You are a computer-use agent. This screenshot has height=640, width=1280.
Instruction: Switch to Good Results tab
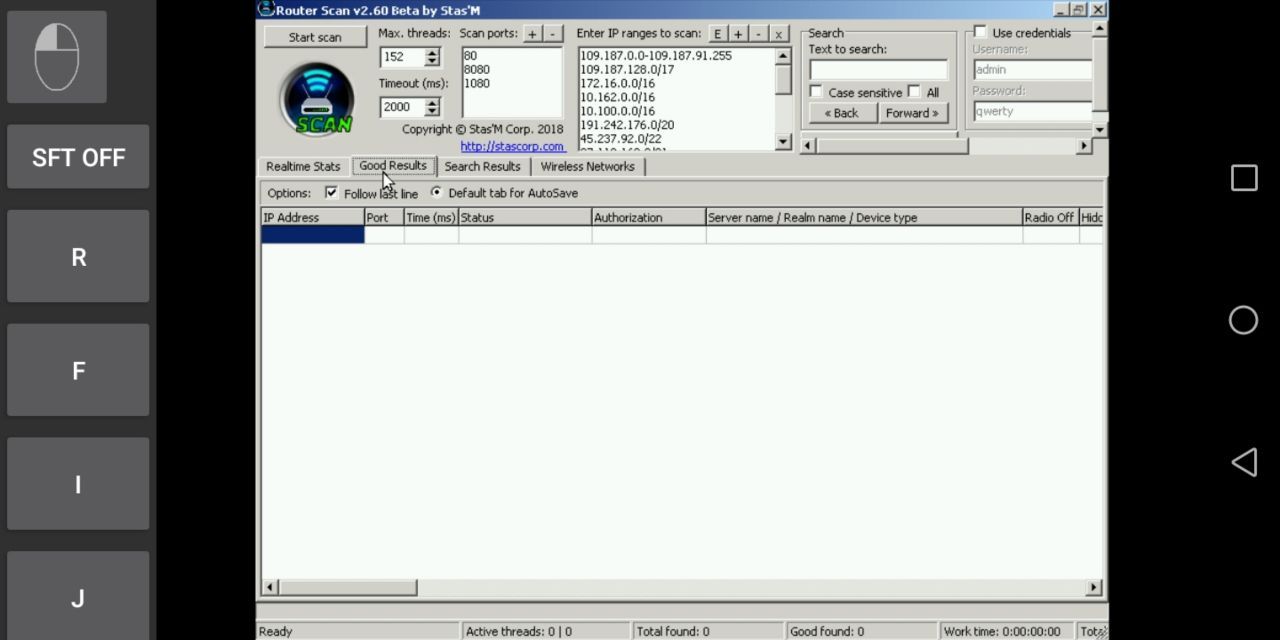click(393, 166)
